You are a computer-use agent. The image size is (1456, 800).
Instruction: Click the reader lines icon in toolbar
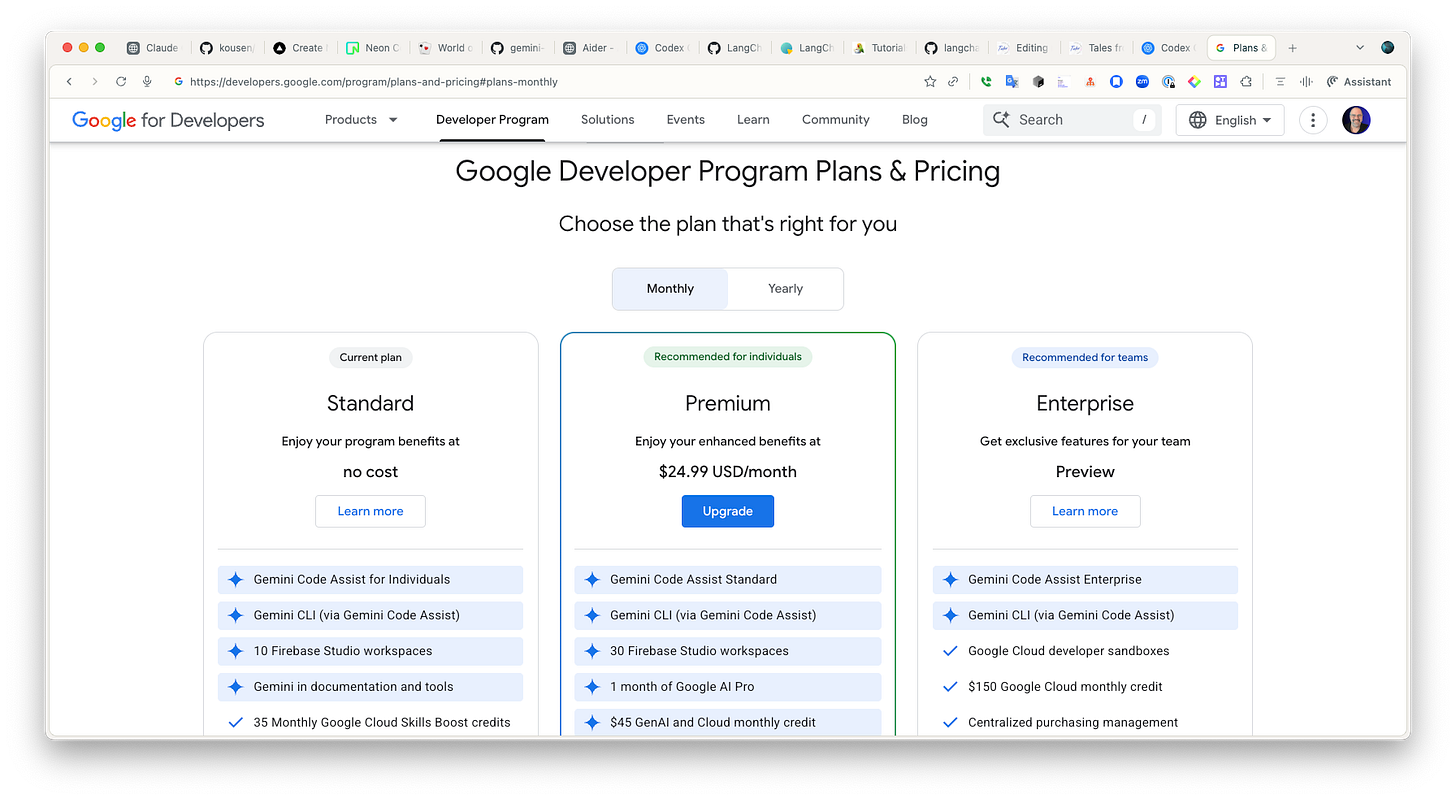point(1280,82)
